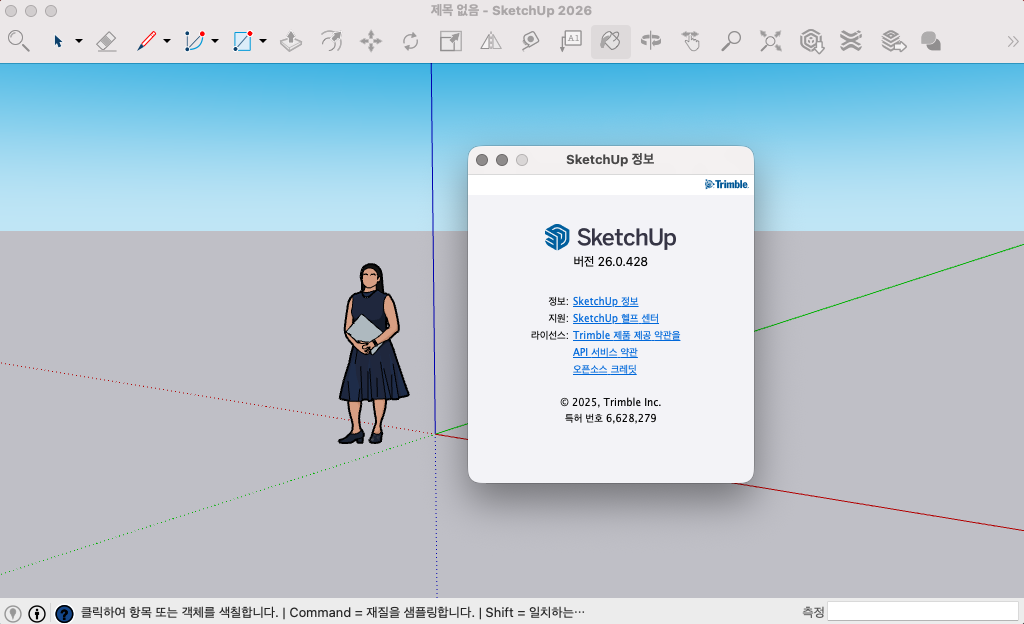Open the SketchUp 헬프 센터 link
1024x624 pixels.
(615, 318)
